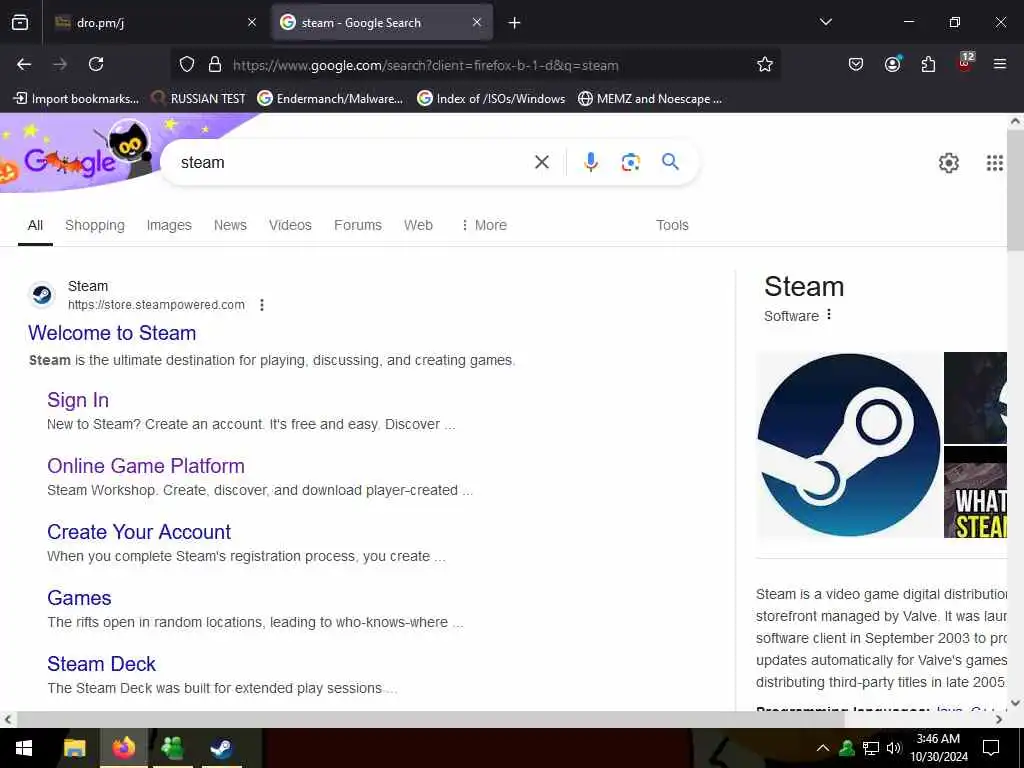Open the Sign In sitelink
The height and width of the screenshot is (768, 1024).
[x=78, y=400]
